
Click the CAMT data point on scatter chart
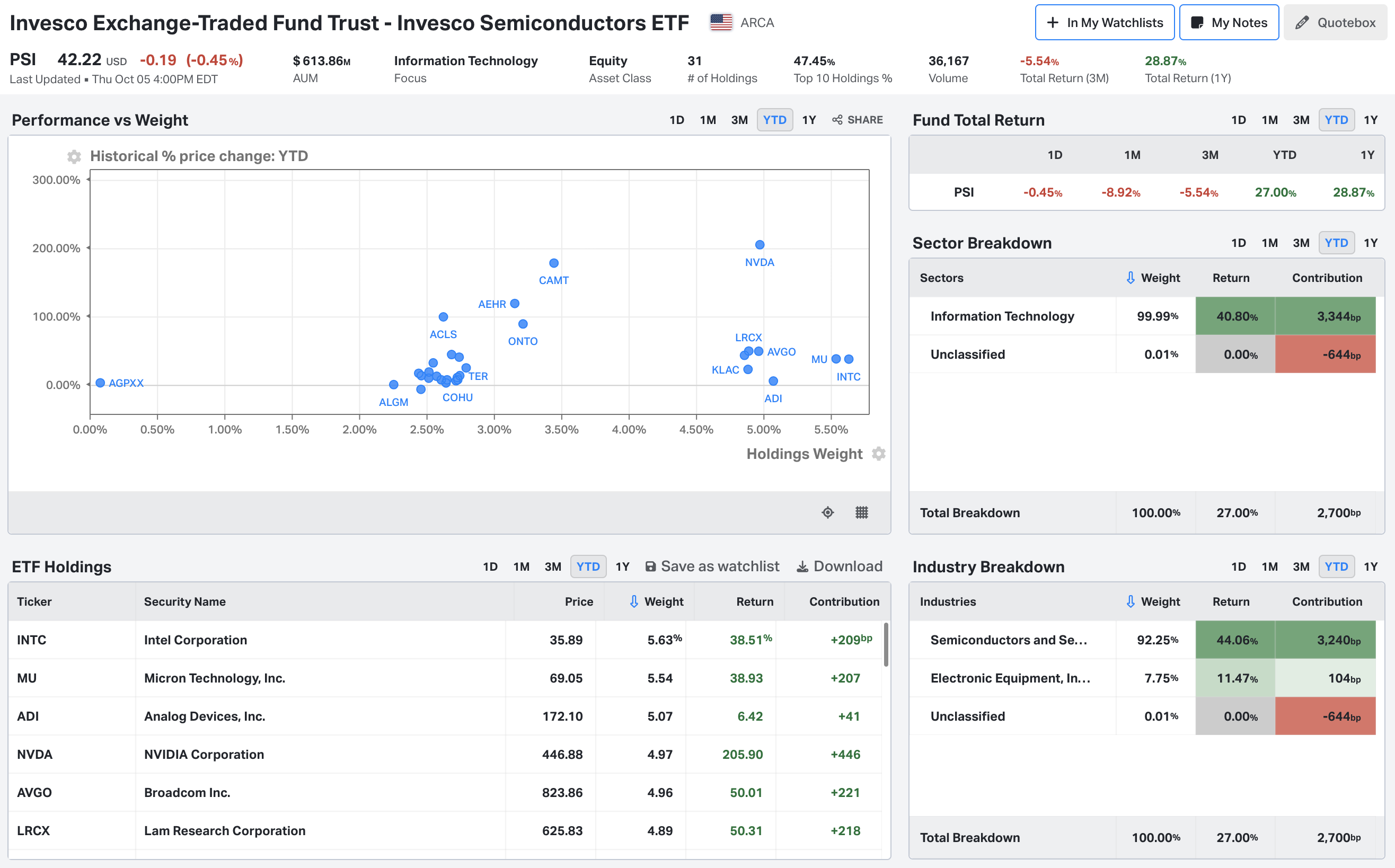[553, 263]
